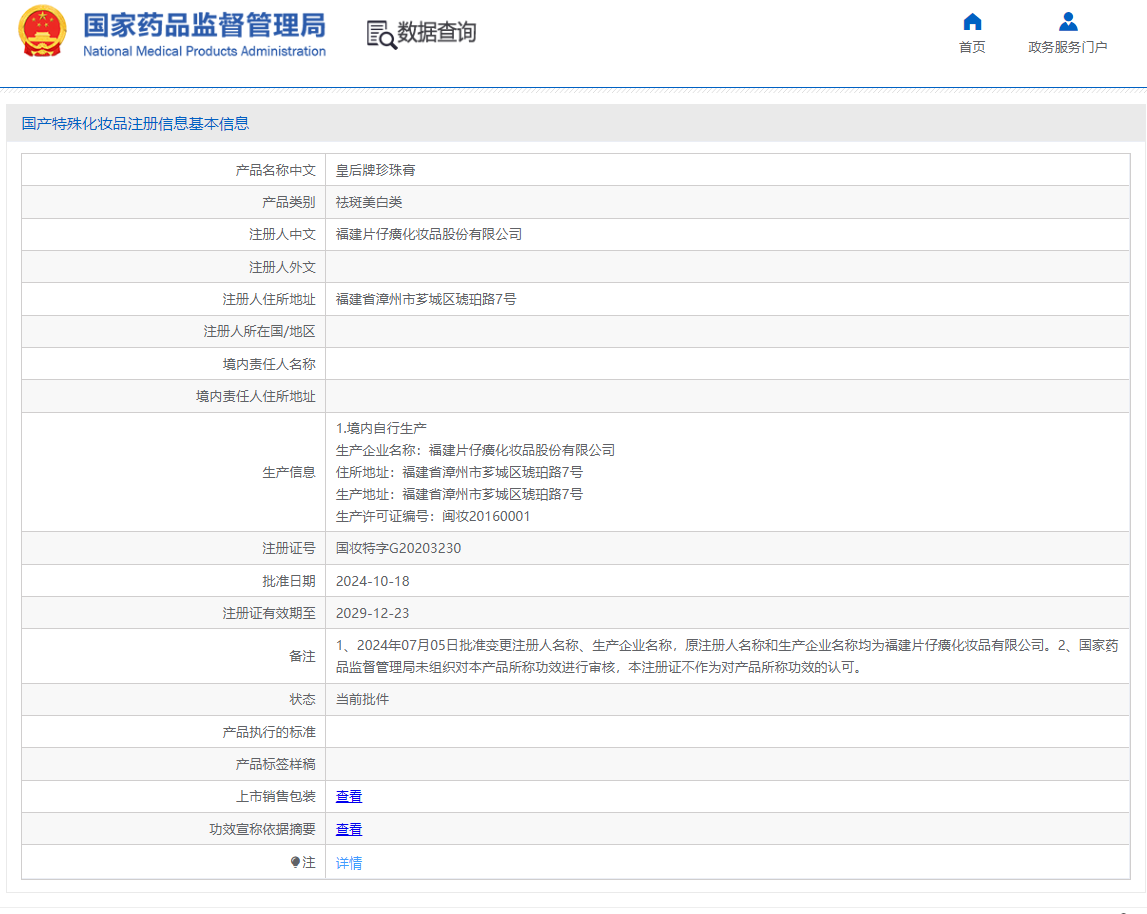The image size is (1147, 914).
Task: Click the 国家药品监督管理局 title text
Action: pyautogui.click(x=204, y=24)
